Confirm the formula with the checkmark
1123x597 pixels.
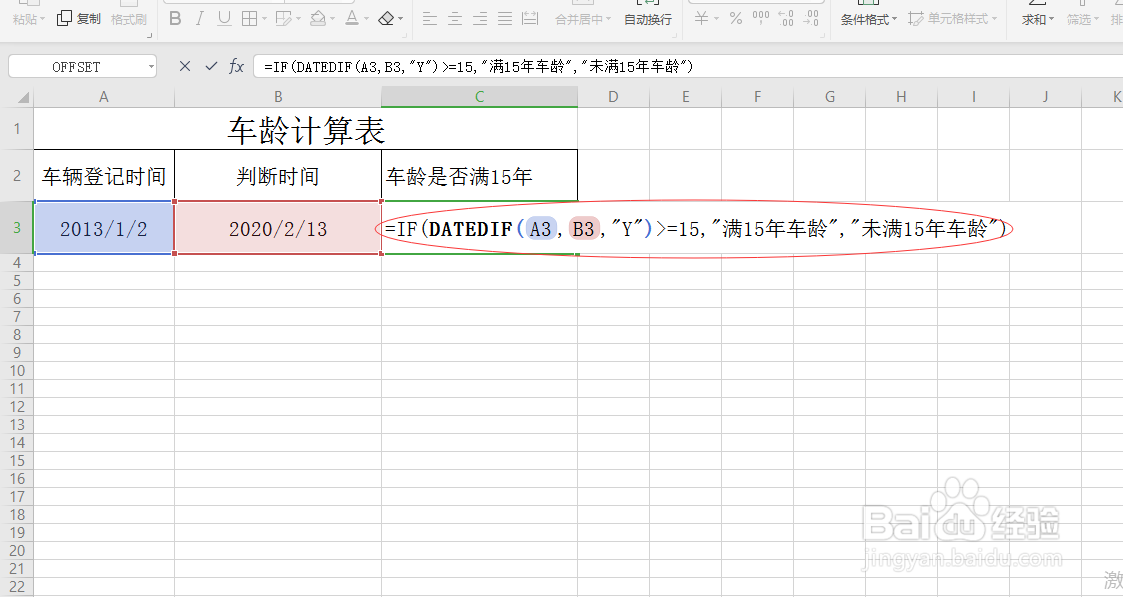click(x=211, y=66)
